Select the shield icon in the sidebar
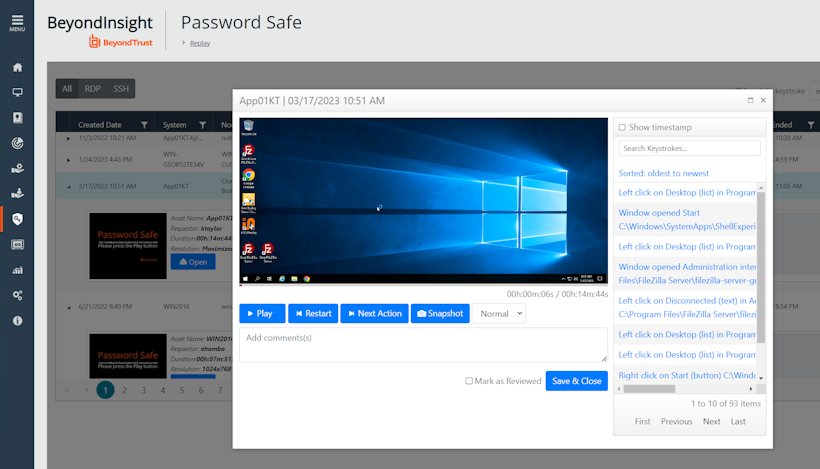The image size is (820, 469). [17, 219]
